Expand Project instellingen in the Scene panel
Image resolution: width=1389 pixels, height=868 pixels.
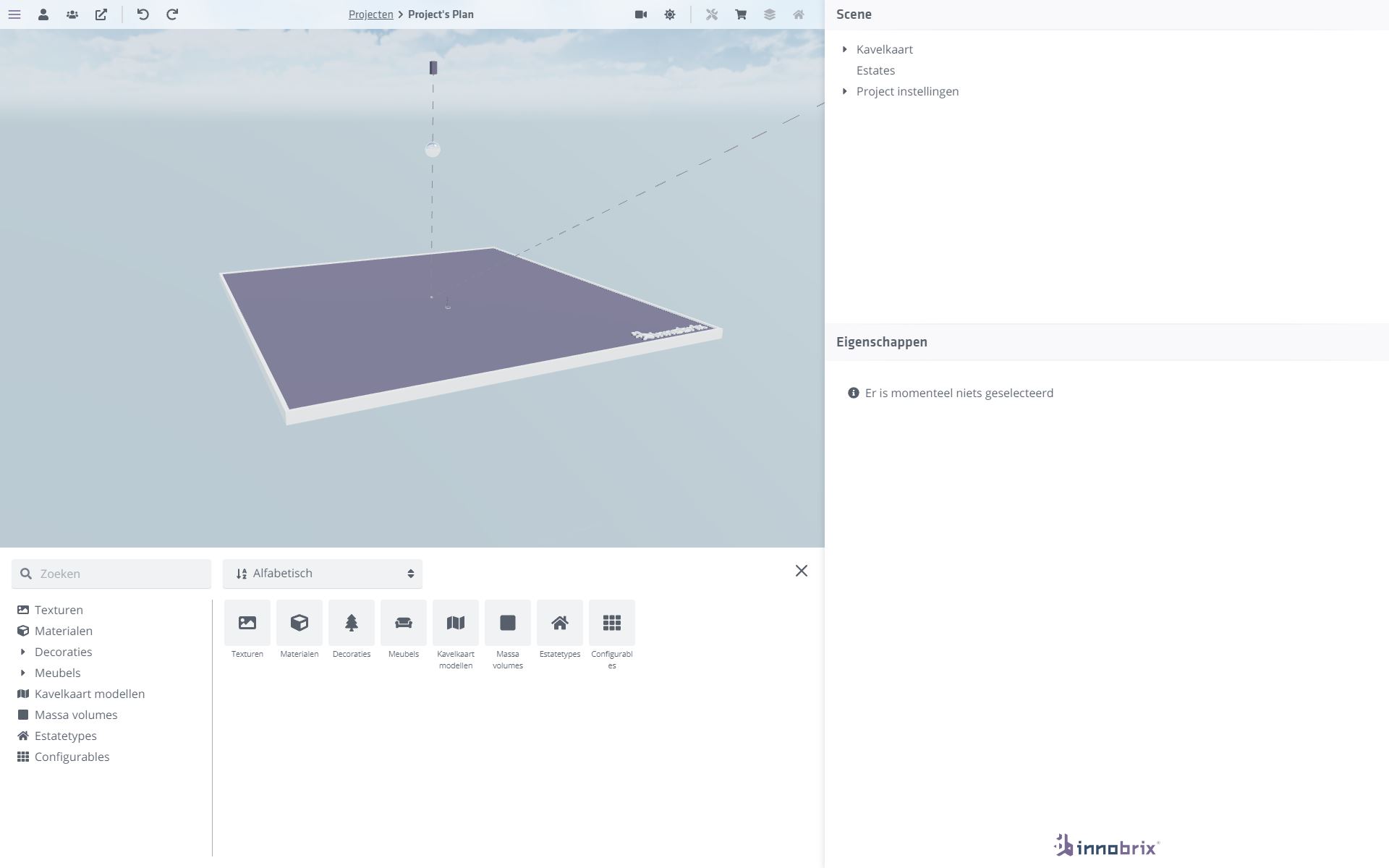[x=844, y=91]
